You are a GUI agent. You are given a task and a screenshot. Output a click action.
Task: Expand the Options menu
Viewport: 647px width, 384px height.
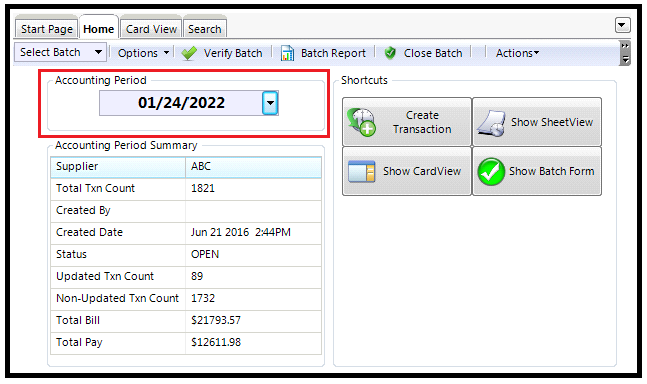coord(143,53)
